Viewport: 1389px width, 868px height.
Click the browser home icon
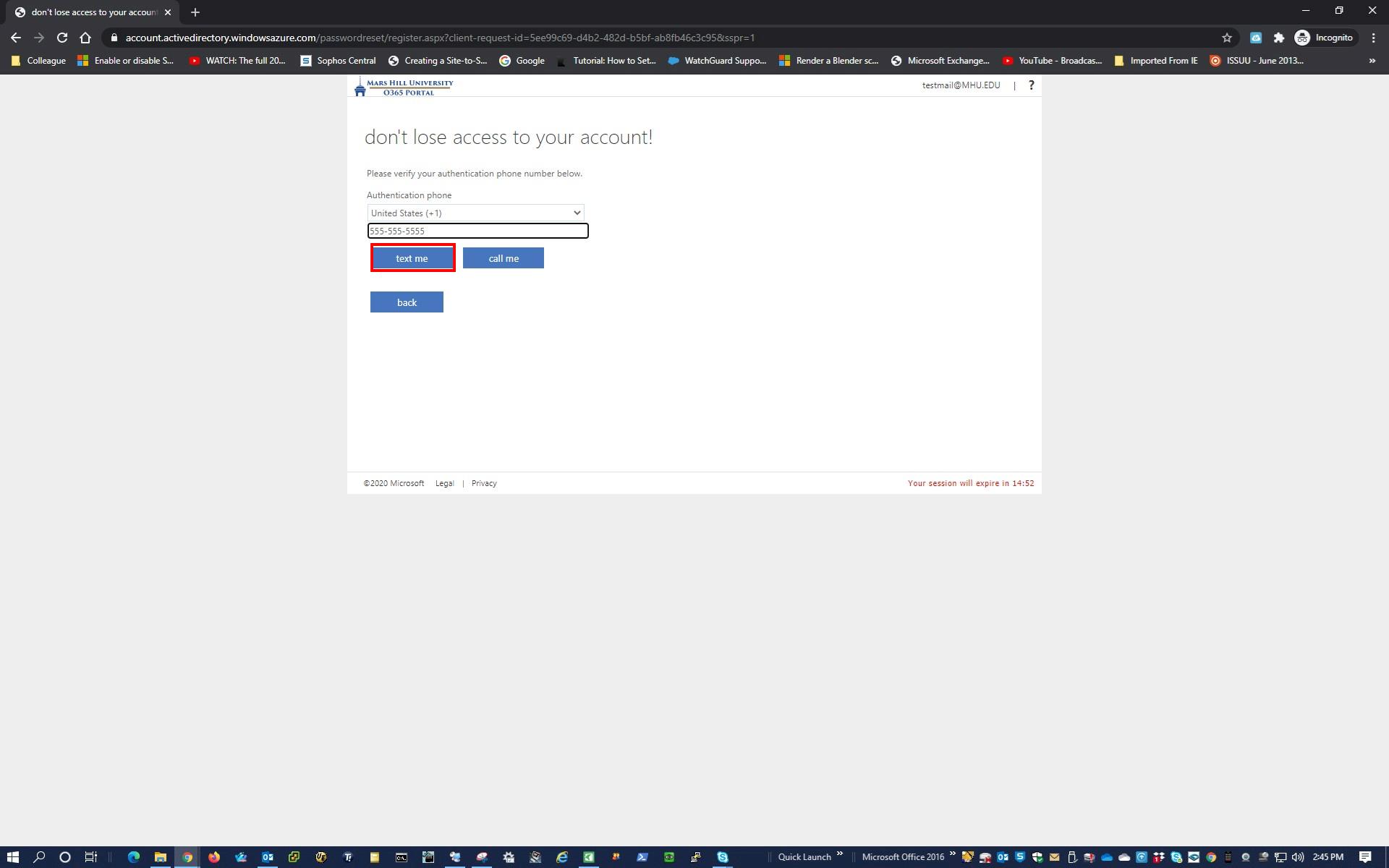point(85,37)
